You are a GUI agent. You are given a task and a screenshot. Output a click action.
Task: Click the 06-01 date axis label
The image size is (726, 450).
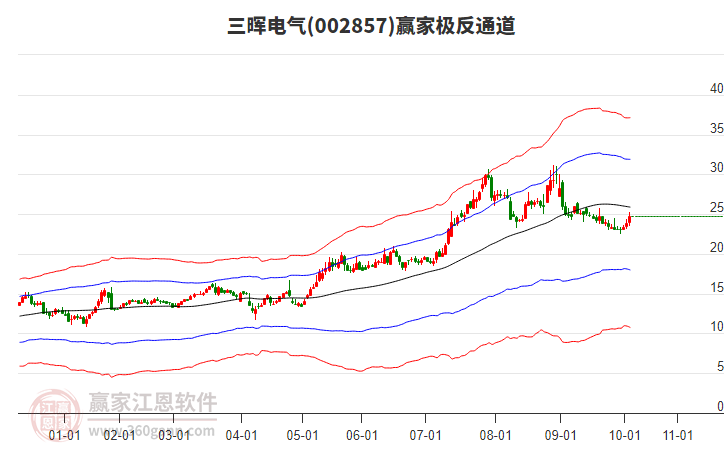(x=362, y=435)
